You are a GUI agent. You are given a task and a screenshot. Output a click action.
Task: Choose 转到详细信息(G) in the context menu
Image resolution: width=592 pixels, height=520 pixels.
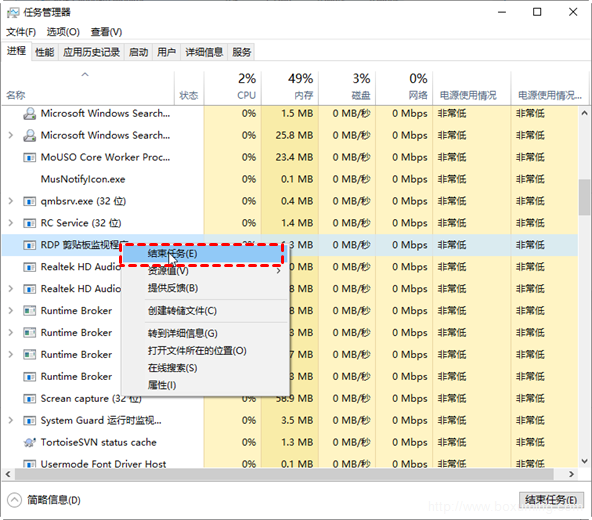204,333
